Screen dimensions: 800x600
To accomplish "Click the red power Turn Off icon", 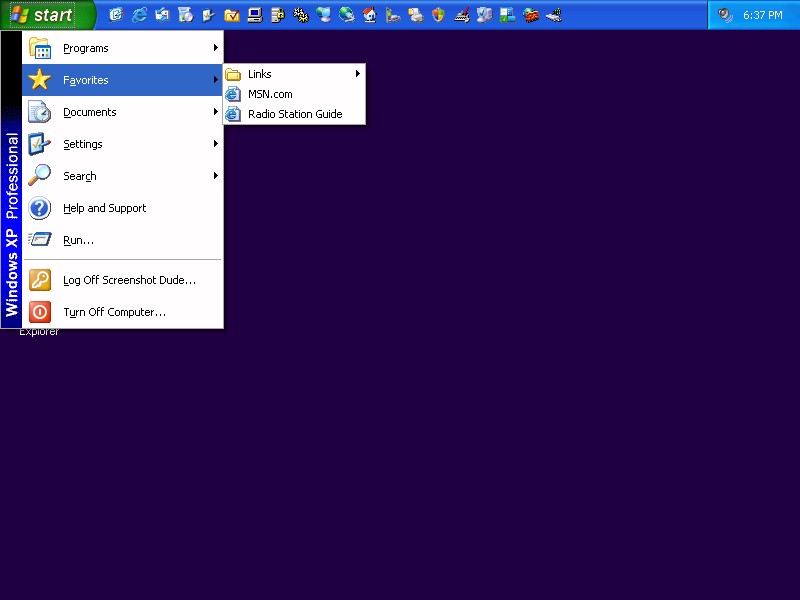I will click(x=40, y=312).
